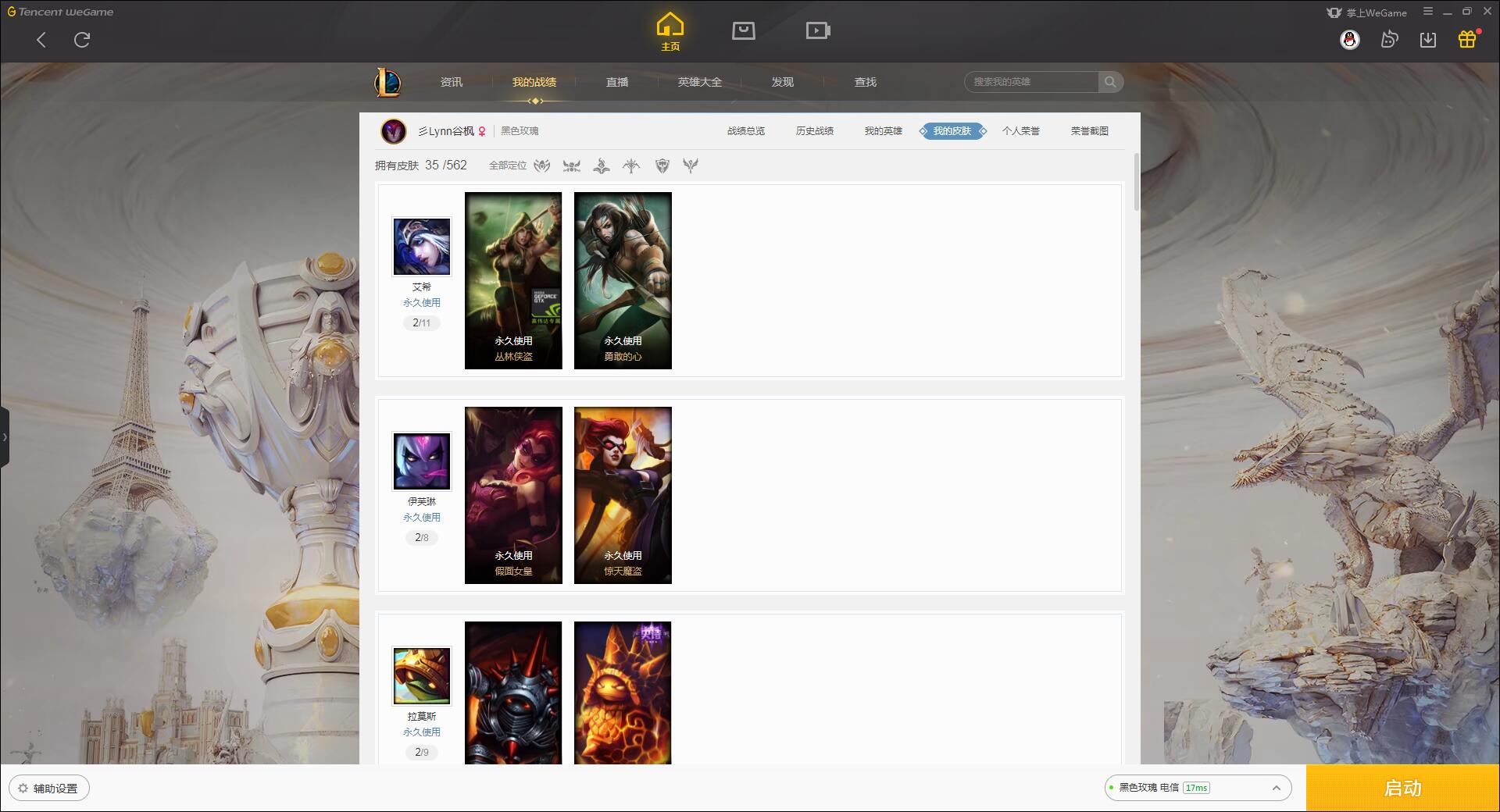Click the 拉莫斯 champion portrait

pos(422,676)
